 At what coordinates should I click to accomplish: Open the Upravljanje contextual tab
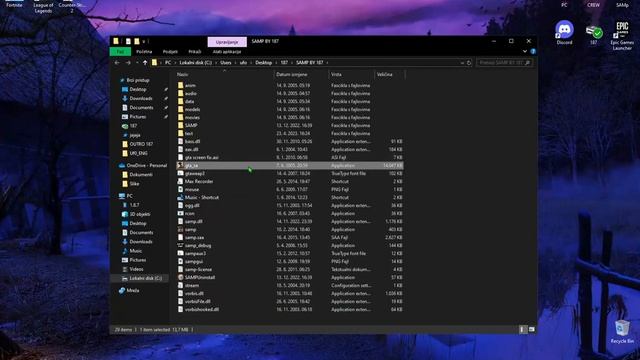tap(227, 42)
